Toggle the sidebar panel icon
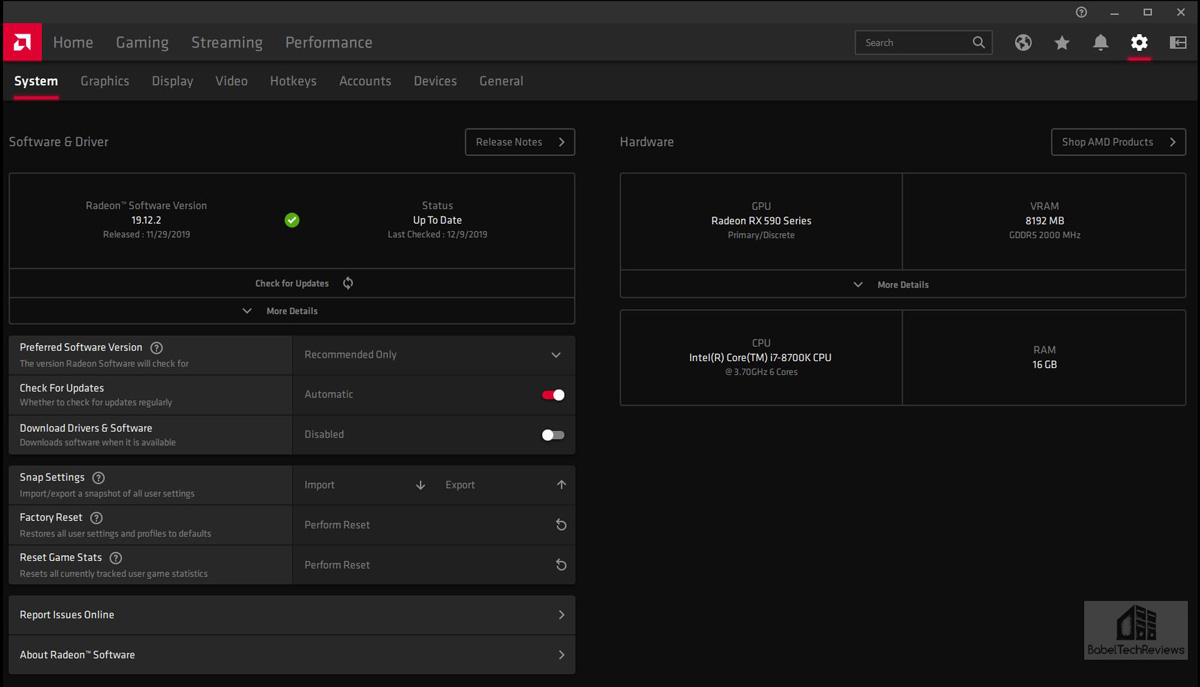Viewport: 1200px width, 687px height. (x=1178, y=43)
